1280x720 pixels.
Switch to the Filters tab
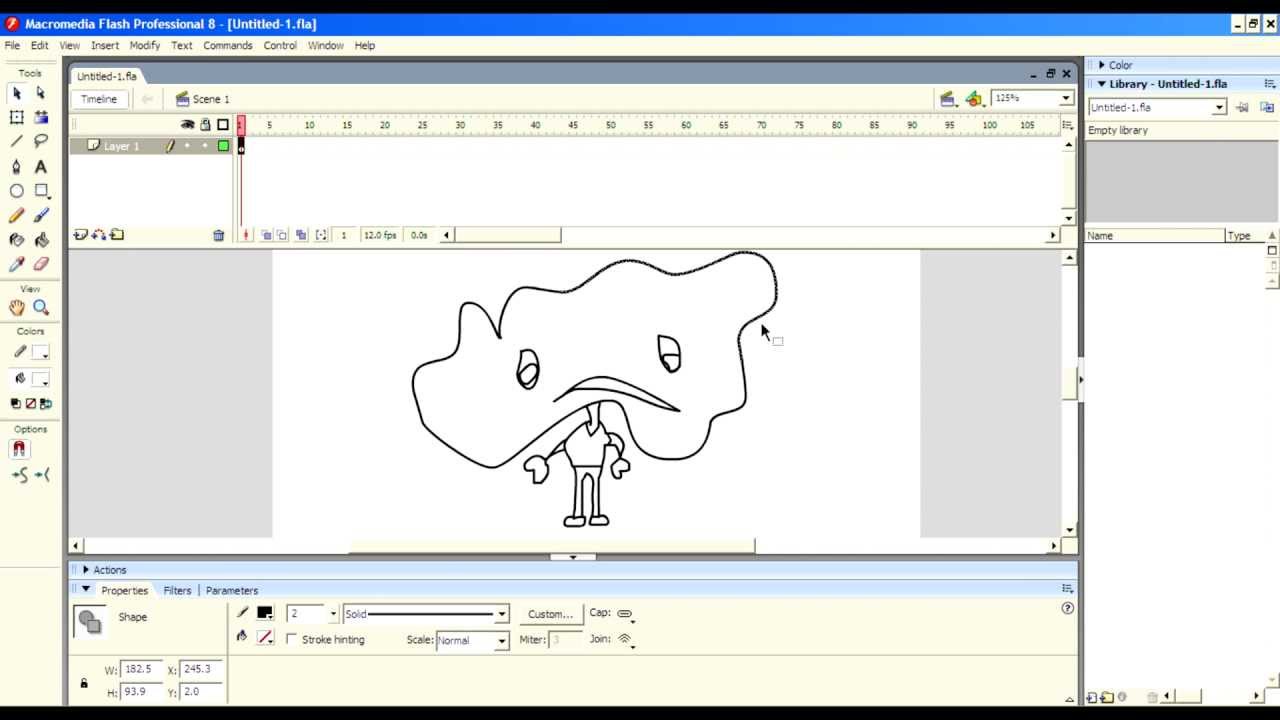pos(177,591)
